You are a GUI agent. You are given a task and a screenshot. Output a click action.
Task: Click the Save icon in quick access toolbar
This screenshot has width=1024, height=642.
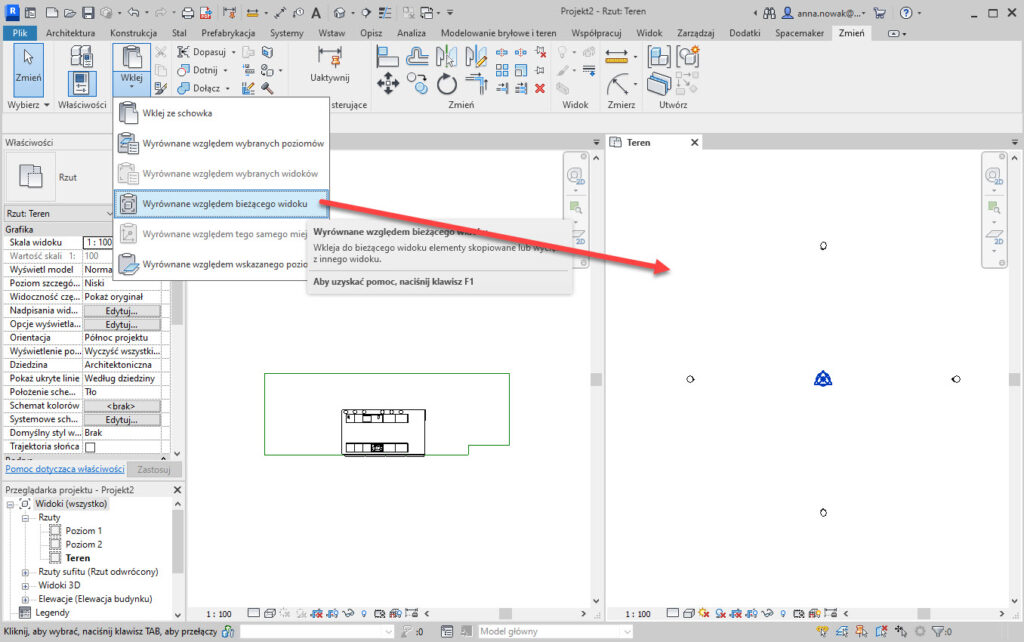coord(88,13)
